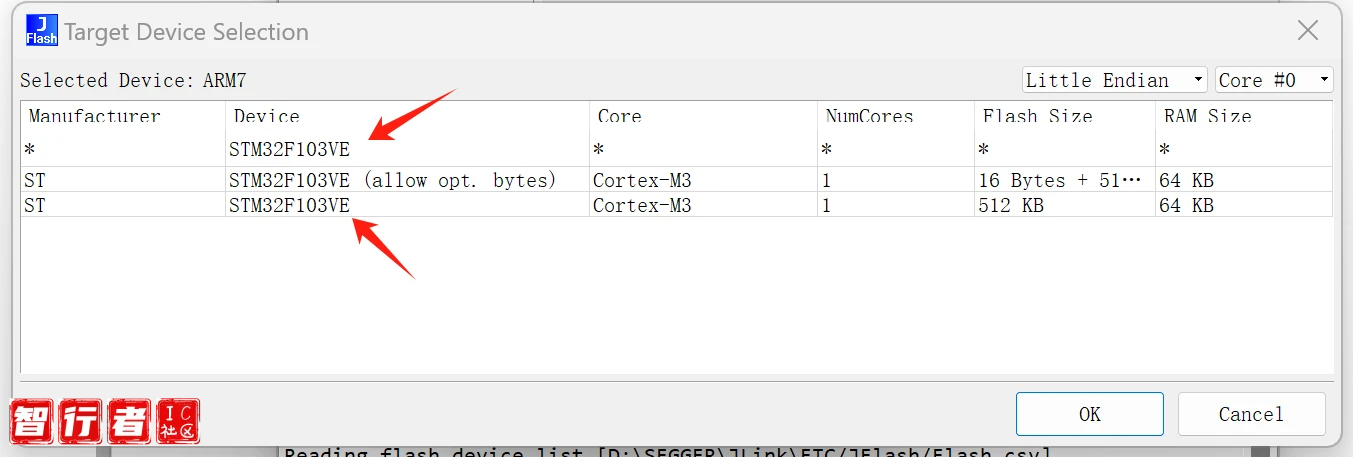The width and height of the screenshot is (1353, 457).
Task: Open the Little Endian dropdown
Action: tap(1114, 80)
